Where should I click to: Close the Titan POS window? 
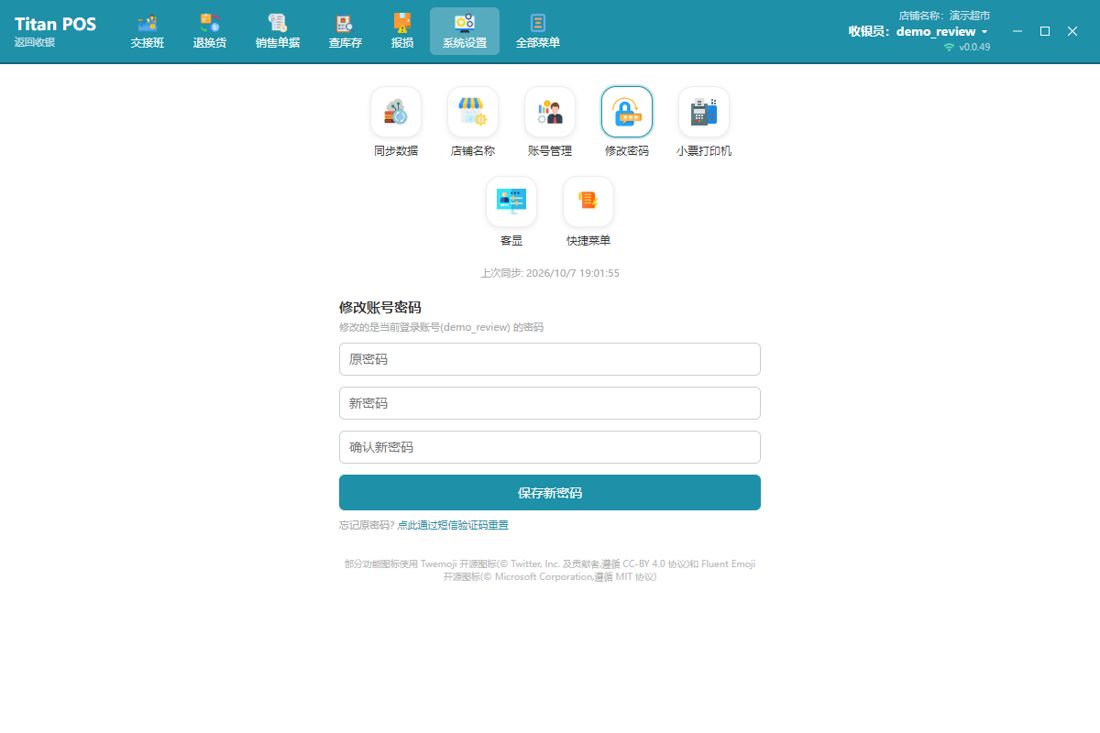point(1072,31)
